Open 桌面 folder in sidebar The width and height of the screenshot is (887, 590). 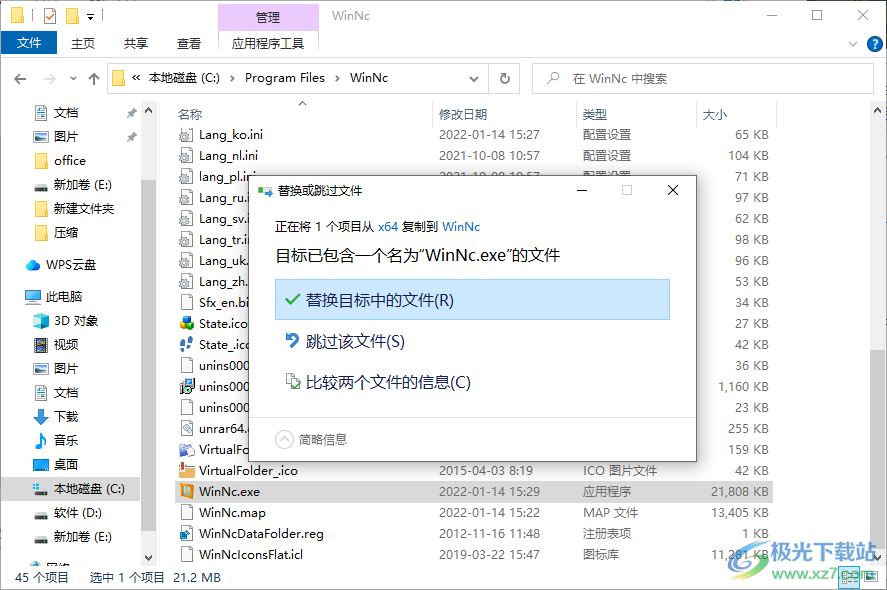click(66, 464)
